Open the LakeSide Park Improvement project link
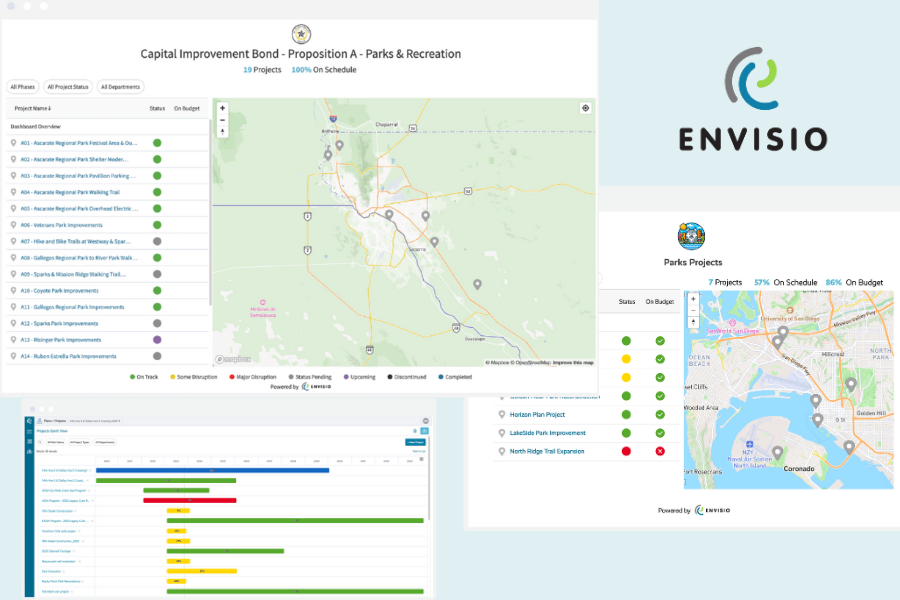 (x=547, y=433)
